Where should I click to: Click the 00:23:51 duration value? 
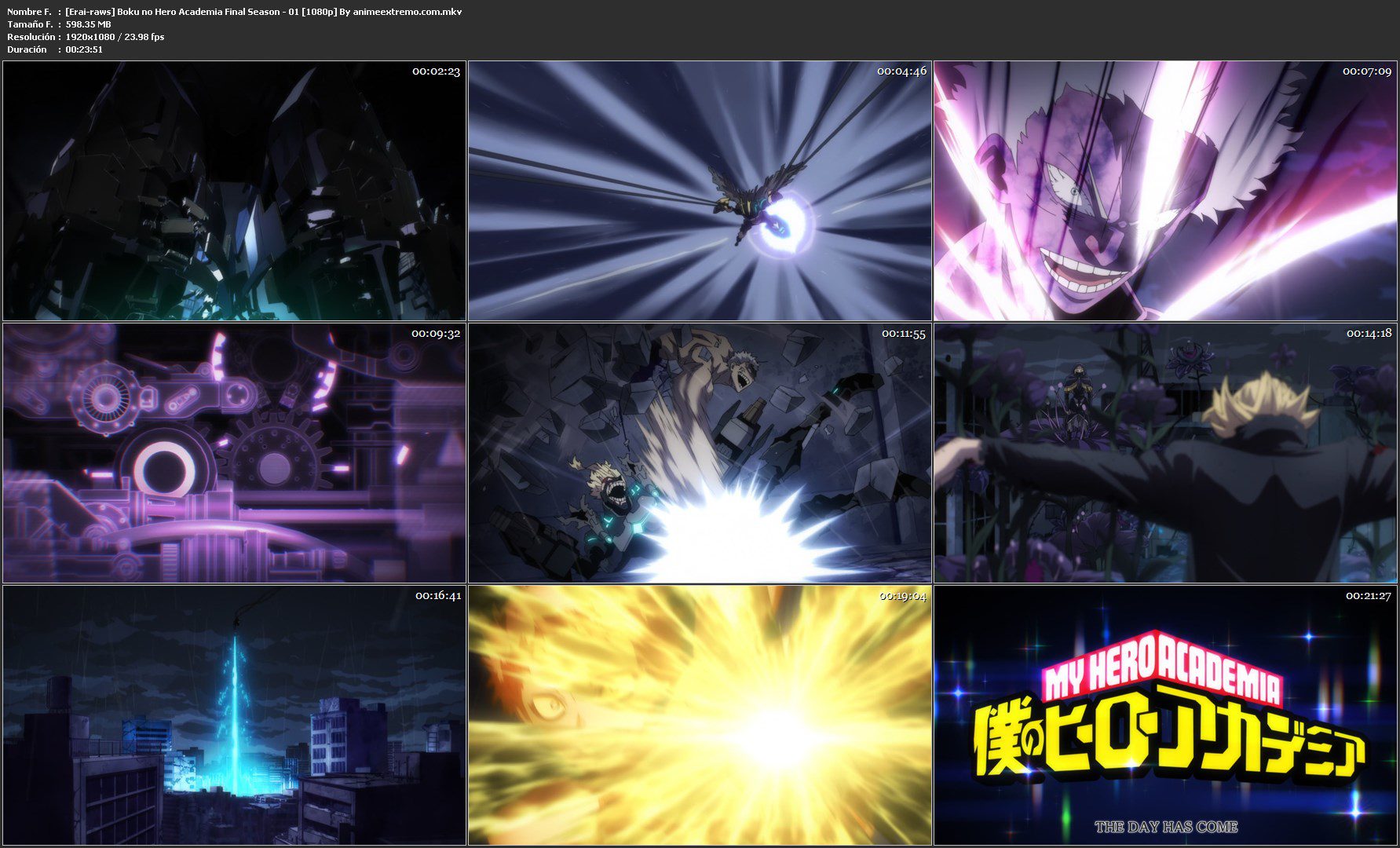(x=84, y=49)
